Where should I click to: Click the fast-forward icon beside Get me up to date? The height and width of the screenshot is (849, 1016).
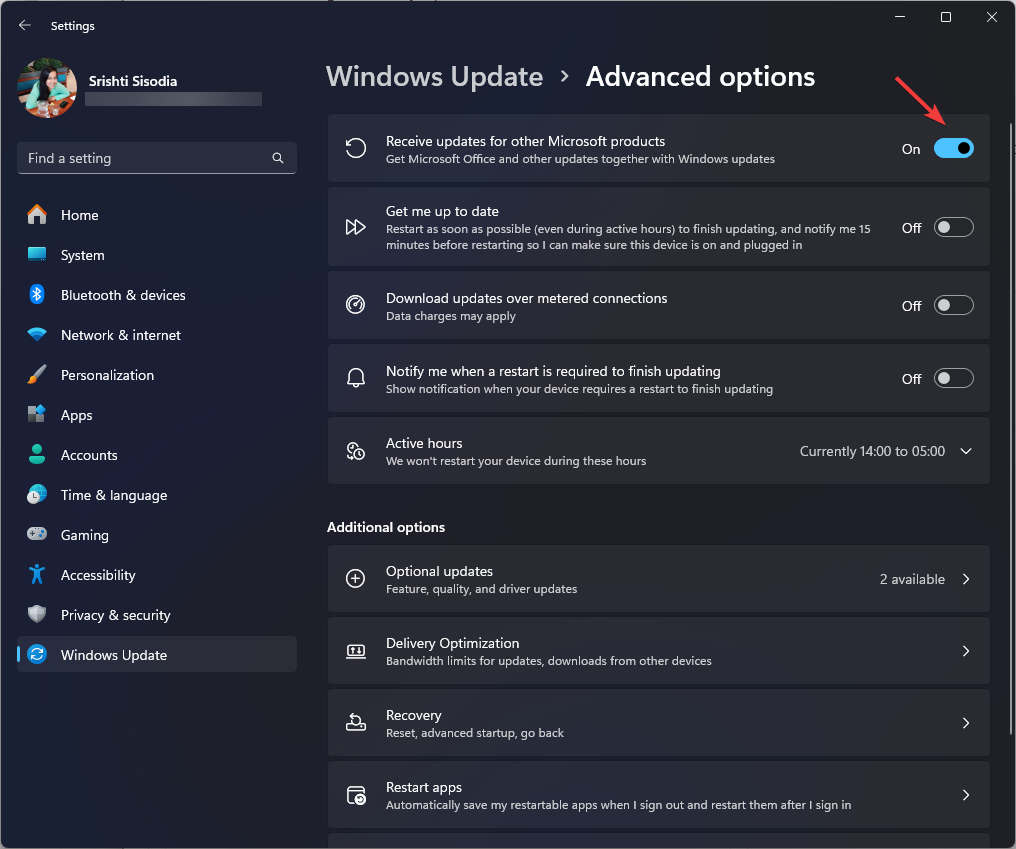[x=356, y=227]
